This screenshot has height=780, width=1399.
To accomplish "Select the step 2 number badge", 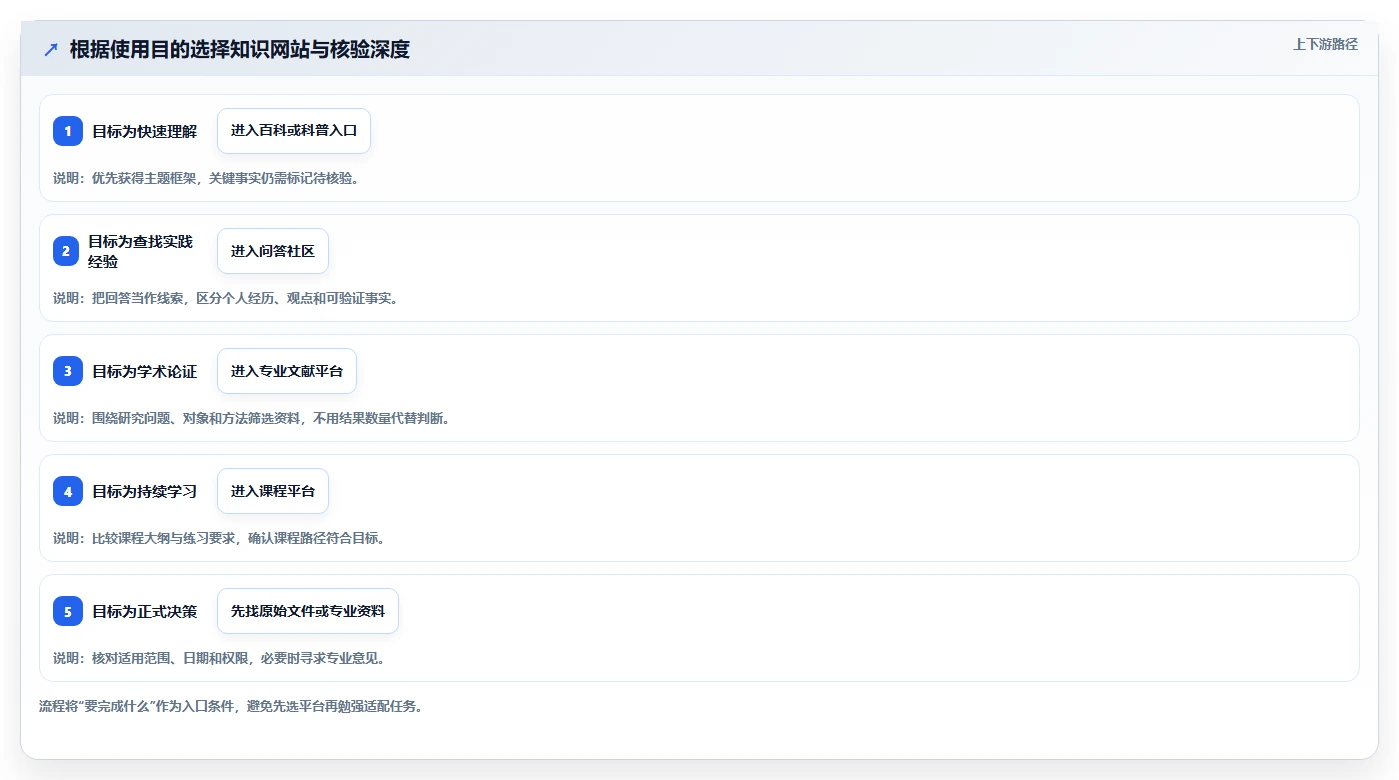I will pyautogui.click(x=66, y=251).
